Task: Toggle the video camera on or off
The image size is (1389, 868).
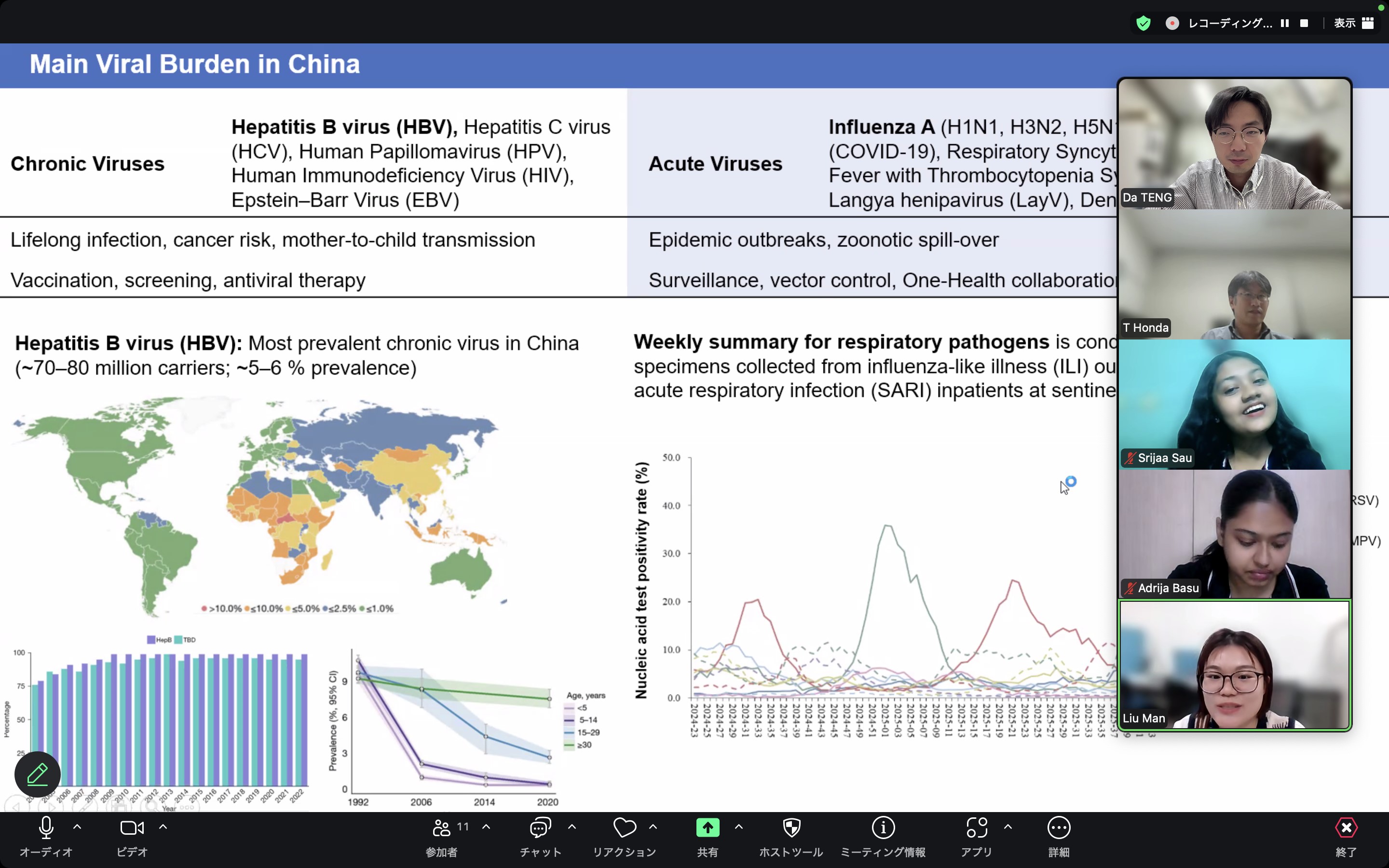Action: [x=132, y=827]
